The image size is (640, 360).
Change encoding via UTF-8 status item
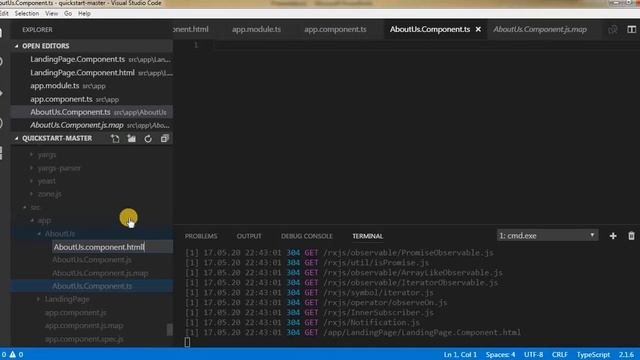click(533, 354)
